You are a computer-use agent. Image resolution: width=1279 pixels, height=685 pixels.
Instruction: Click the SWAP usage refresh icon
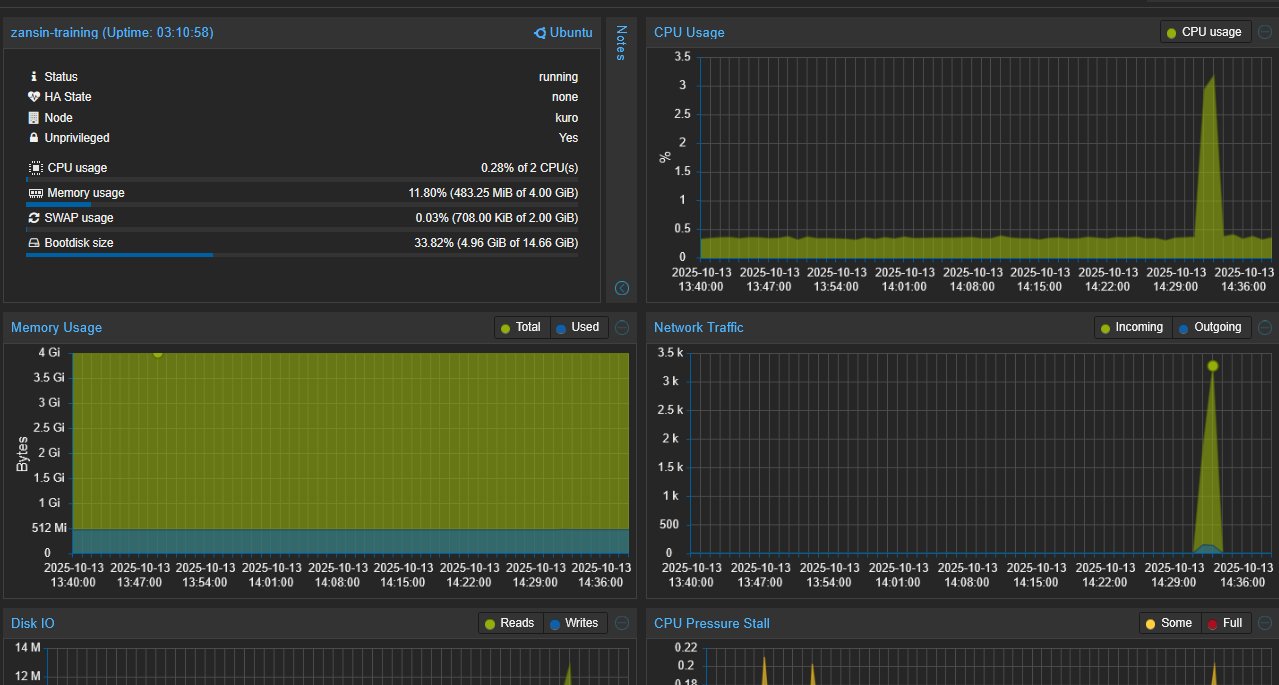[35, 218]
